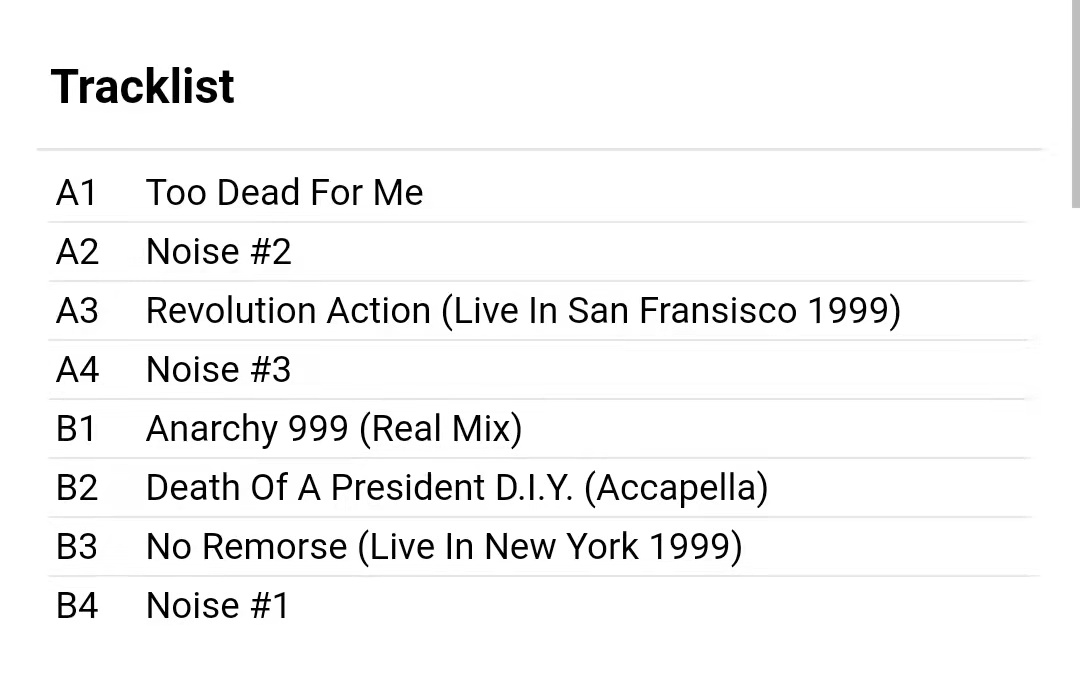Image resolution: width=1080 pixels, height=687 pixels.
Task: Select the B2 track position label
Action: pyautogui.click(x=77, y=487)
